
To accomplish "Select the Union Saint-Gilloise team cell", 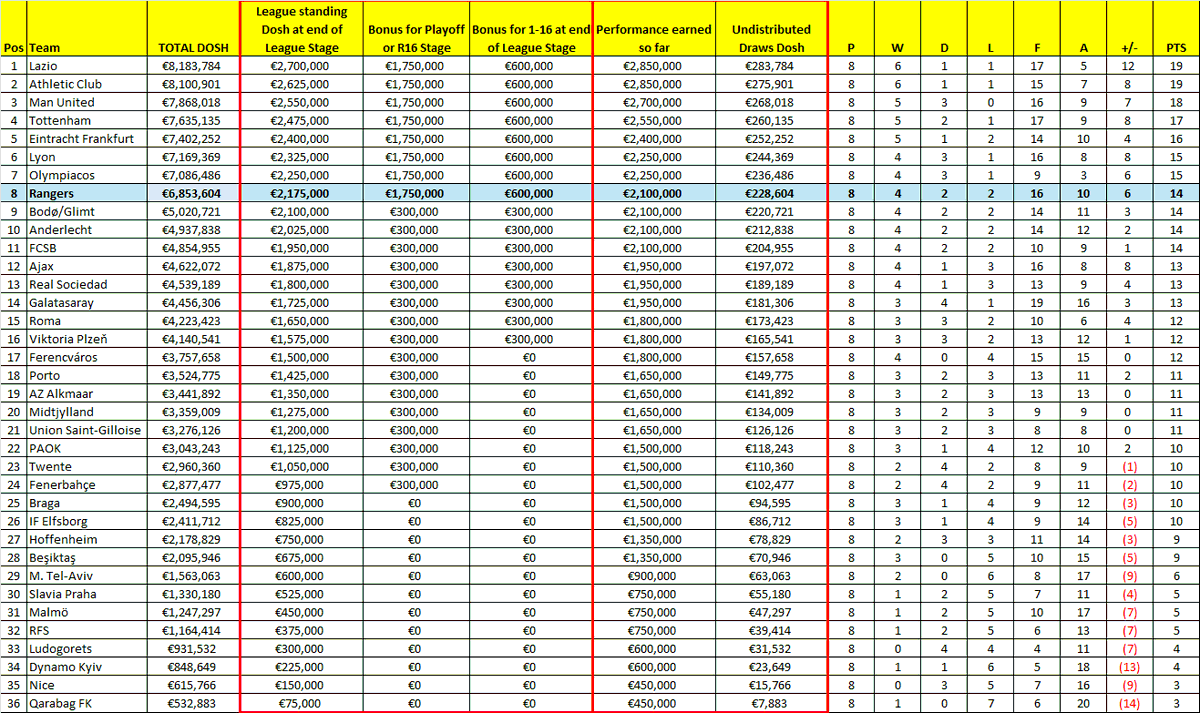I will (87, 430).
